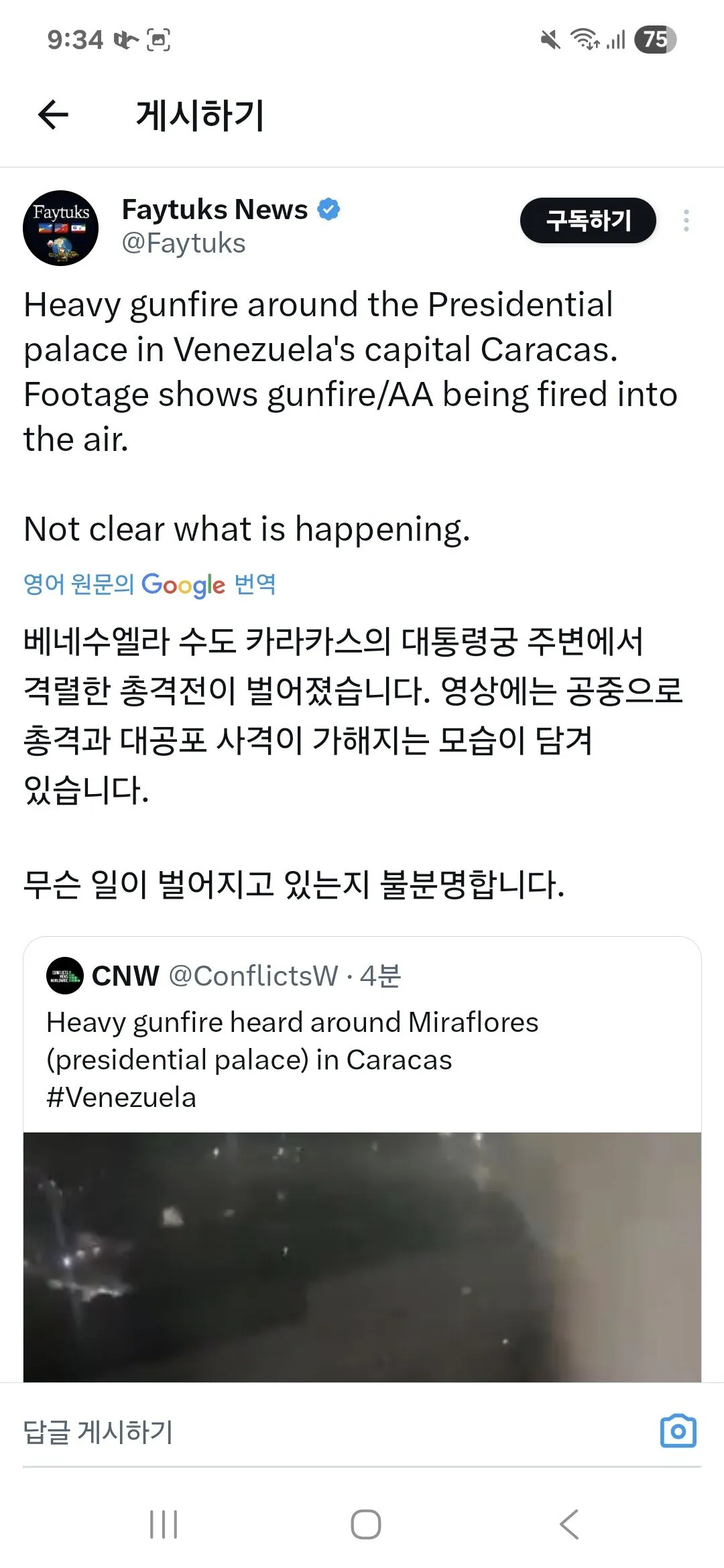Open the #Venezuela hashtag in quote
Viewport: 724px width, 1568px height.
click(x=121, y=1098)
